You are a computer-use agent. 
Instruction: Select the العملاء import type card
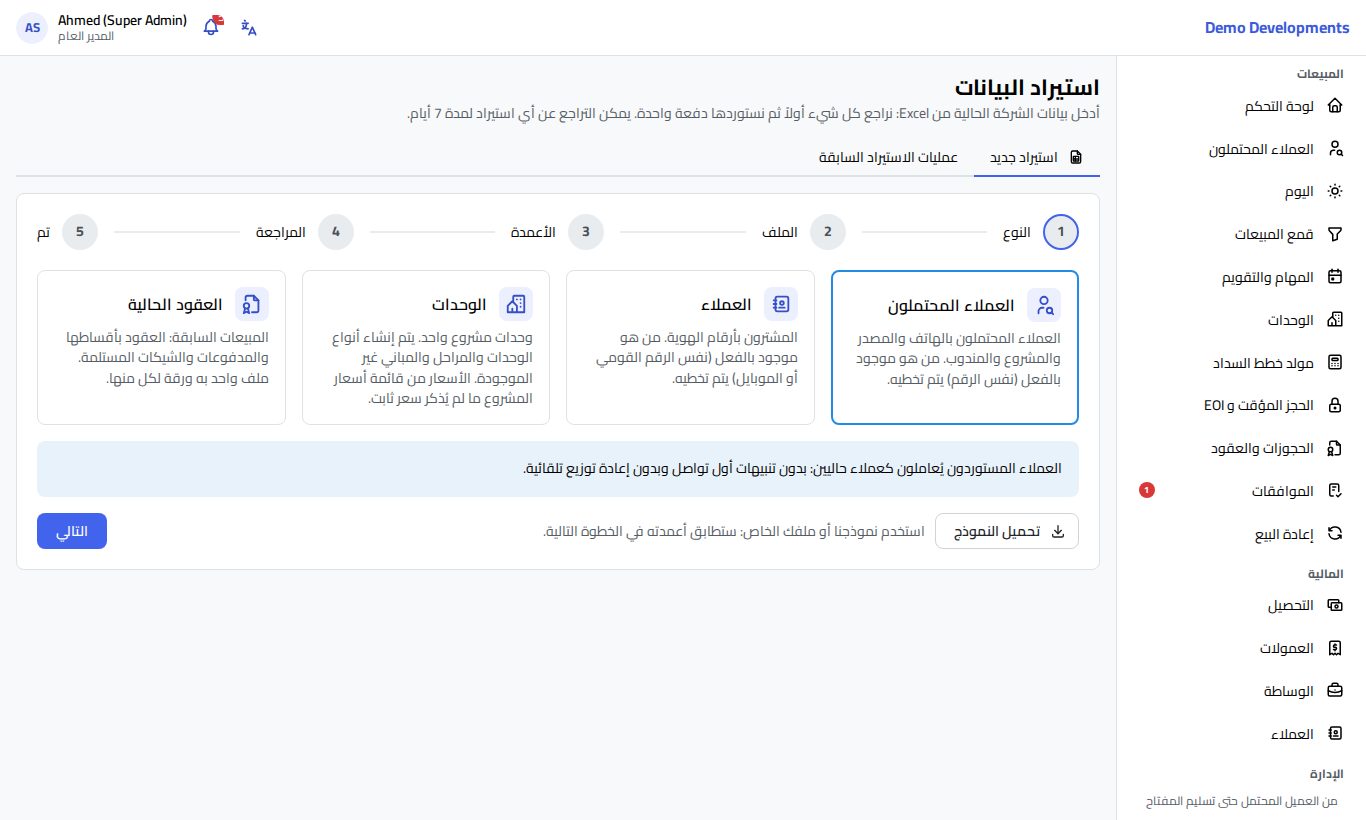click(x=690, y=347)
